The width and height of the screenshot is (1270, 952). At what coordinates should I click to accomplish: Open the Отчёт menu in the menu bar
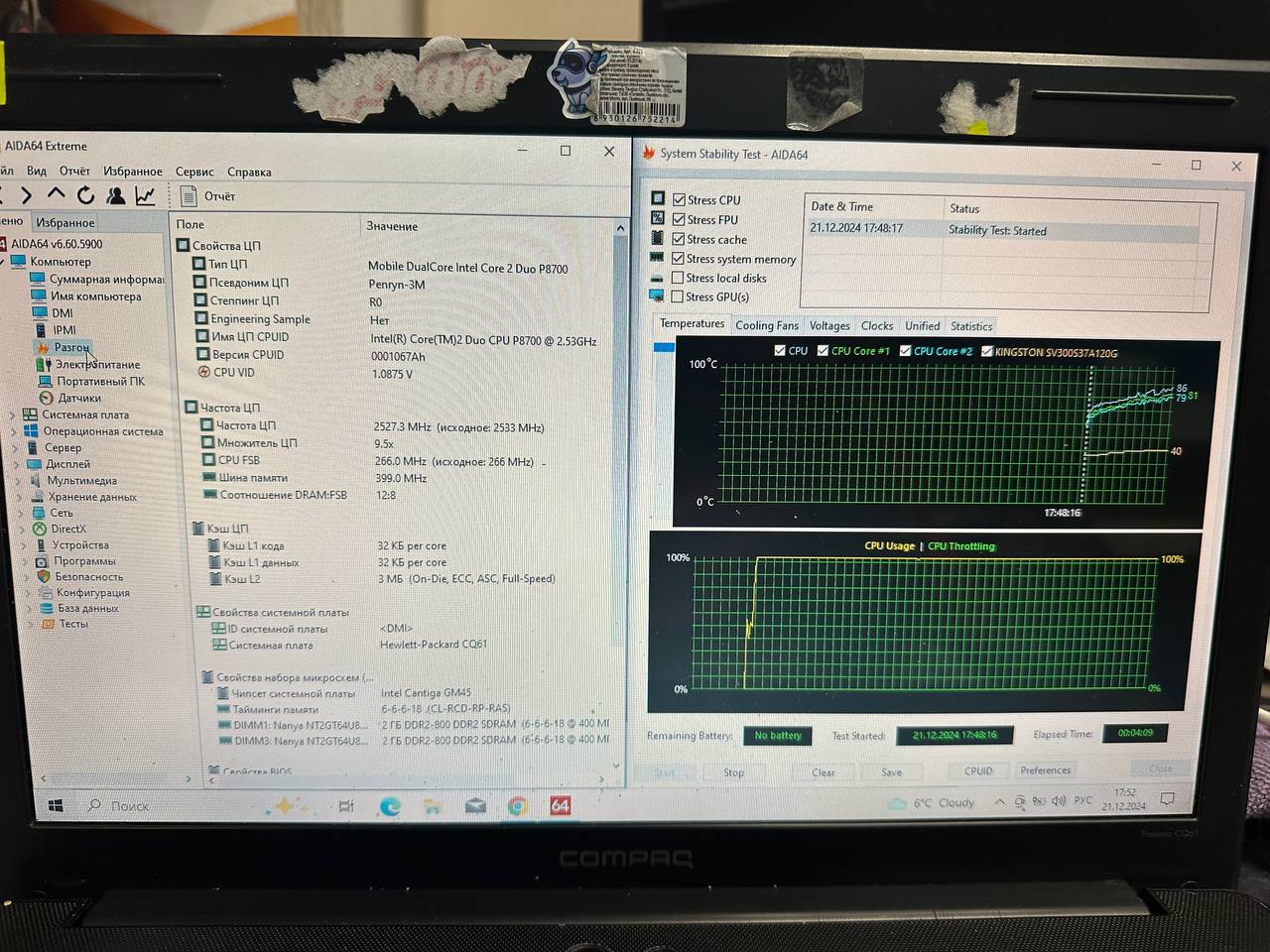pos(74,171)
